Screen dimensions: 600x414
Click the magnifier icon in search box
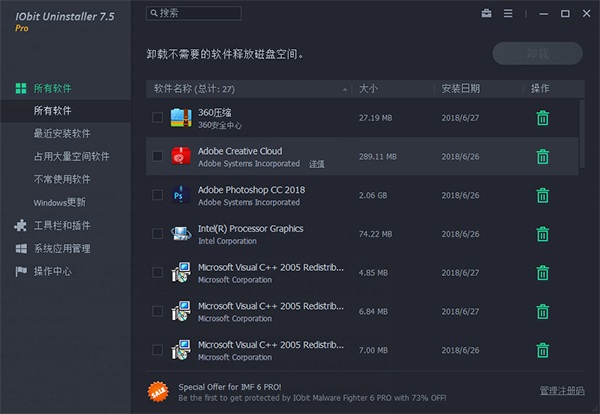154,13
